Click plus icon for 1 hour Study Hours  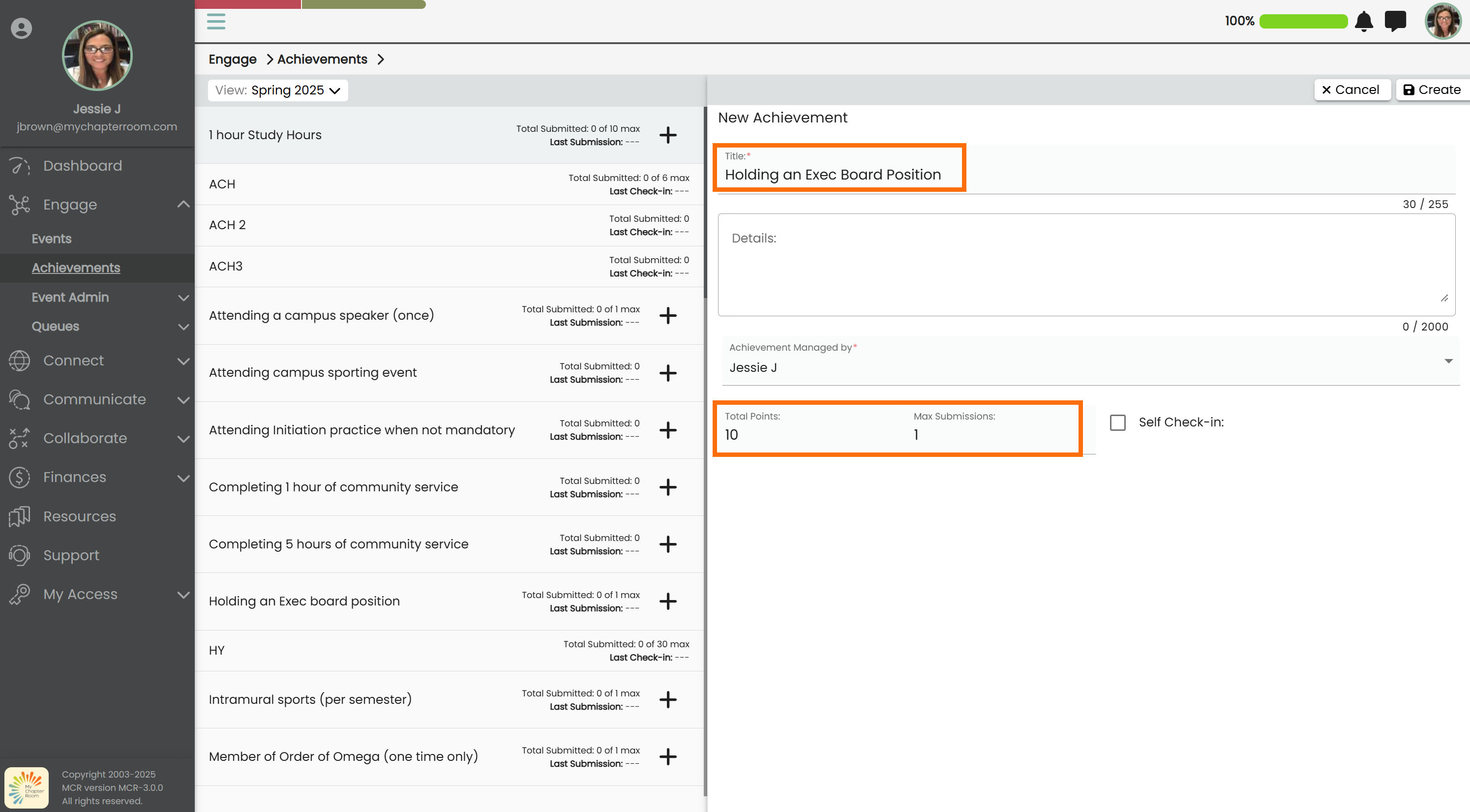668,135
